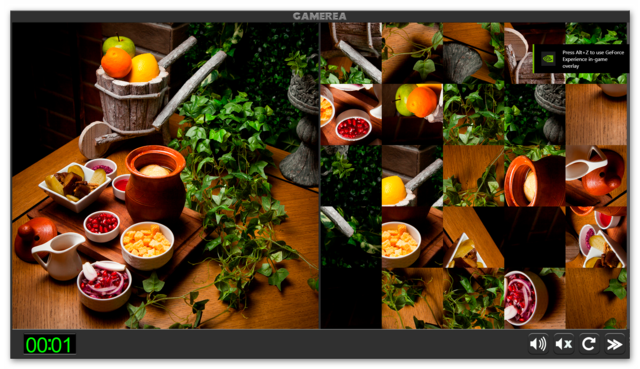640x369 pixels.
Task: Click the complete reference photo on the left
Action: [x=165, y=176]
